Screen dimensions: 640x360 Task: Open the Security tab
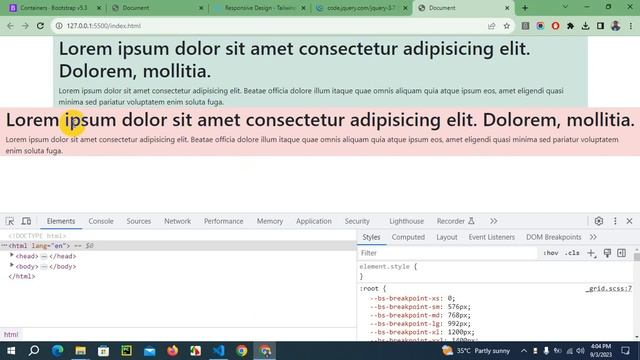(x=357, y=221)
